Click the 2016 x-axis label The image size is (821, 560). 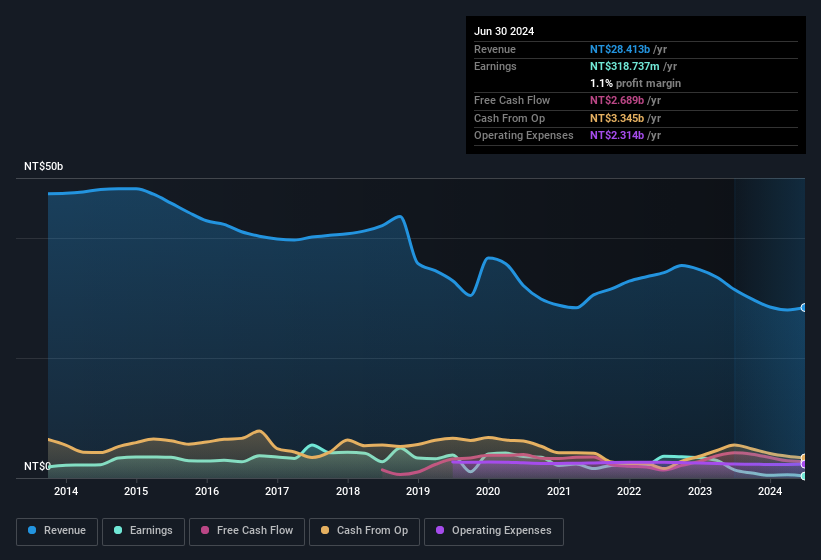pos(207,491)
